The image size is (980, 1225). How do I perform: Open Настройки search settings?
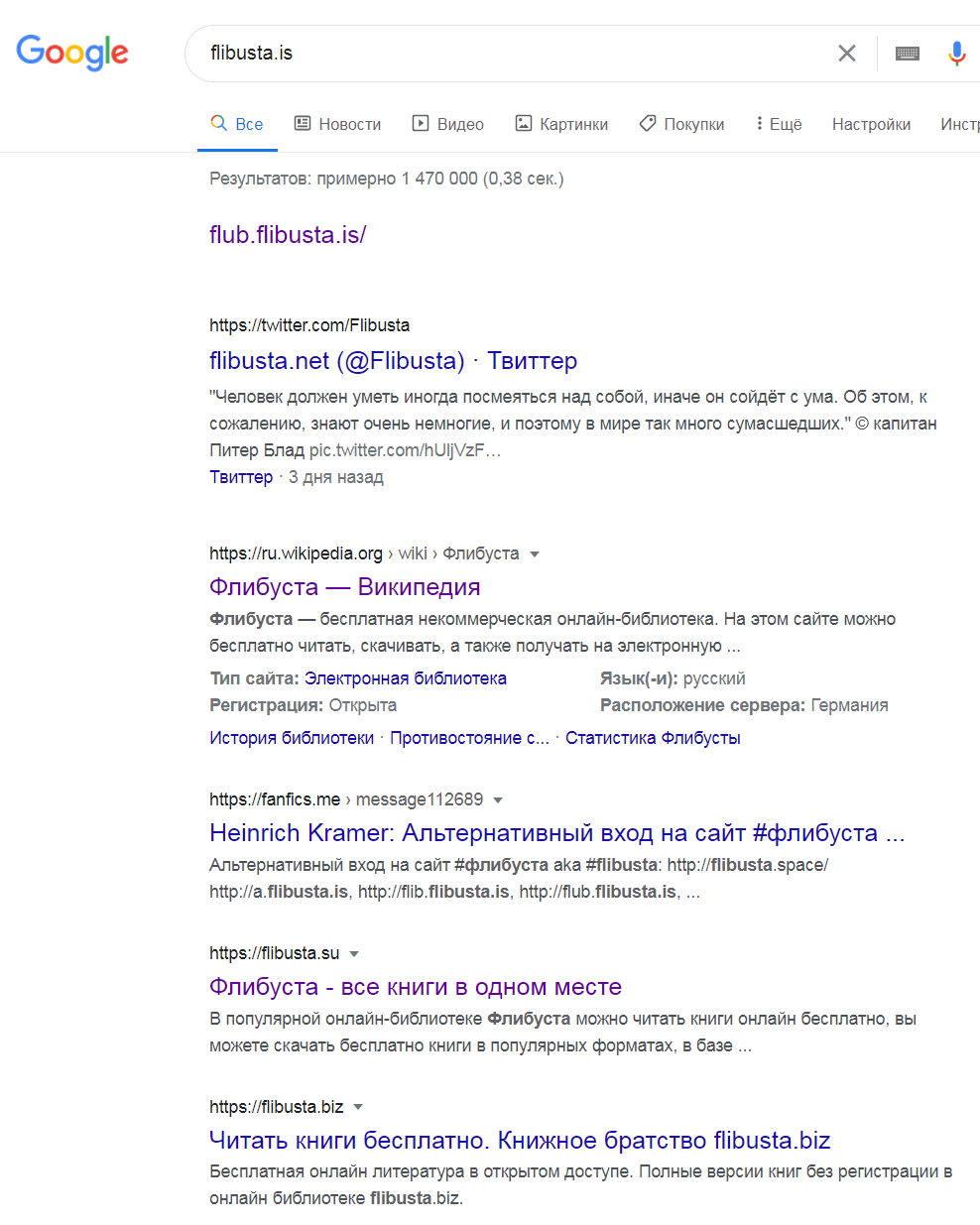click(871, 124)
